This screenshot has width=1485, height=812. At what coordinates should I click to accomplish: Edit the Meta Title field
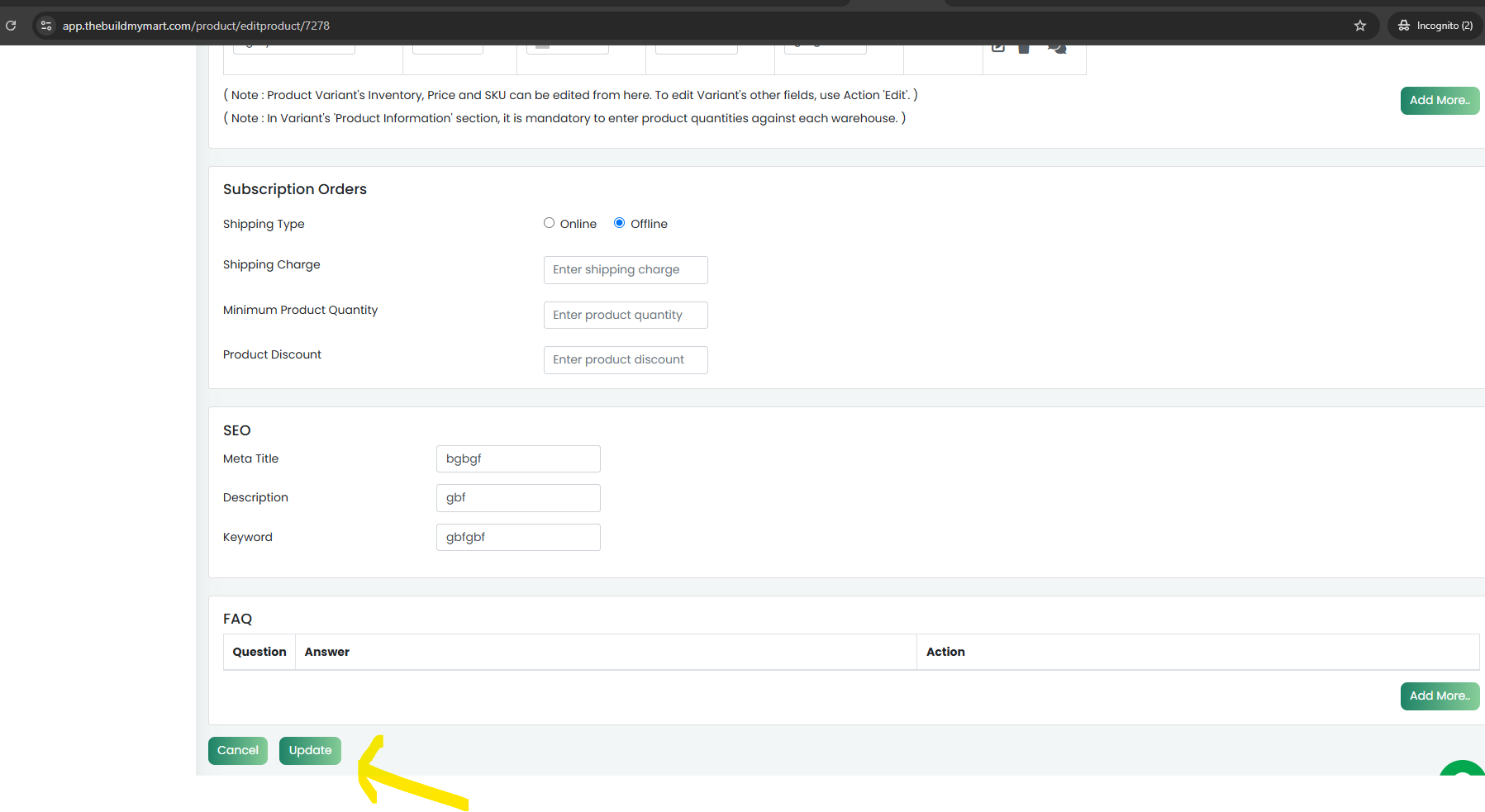point(518,458)
